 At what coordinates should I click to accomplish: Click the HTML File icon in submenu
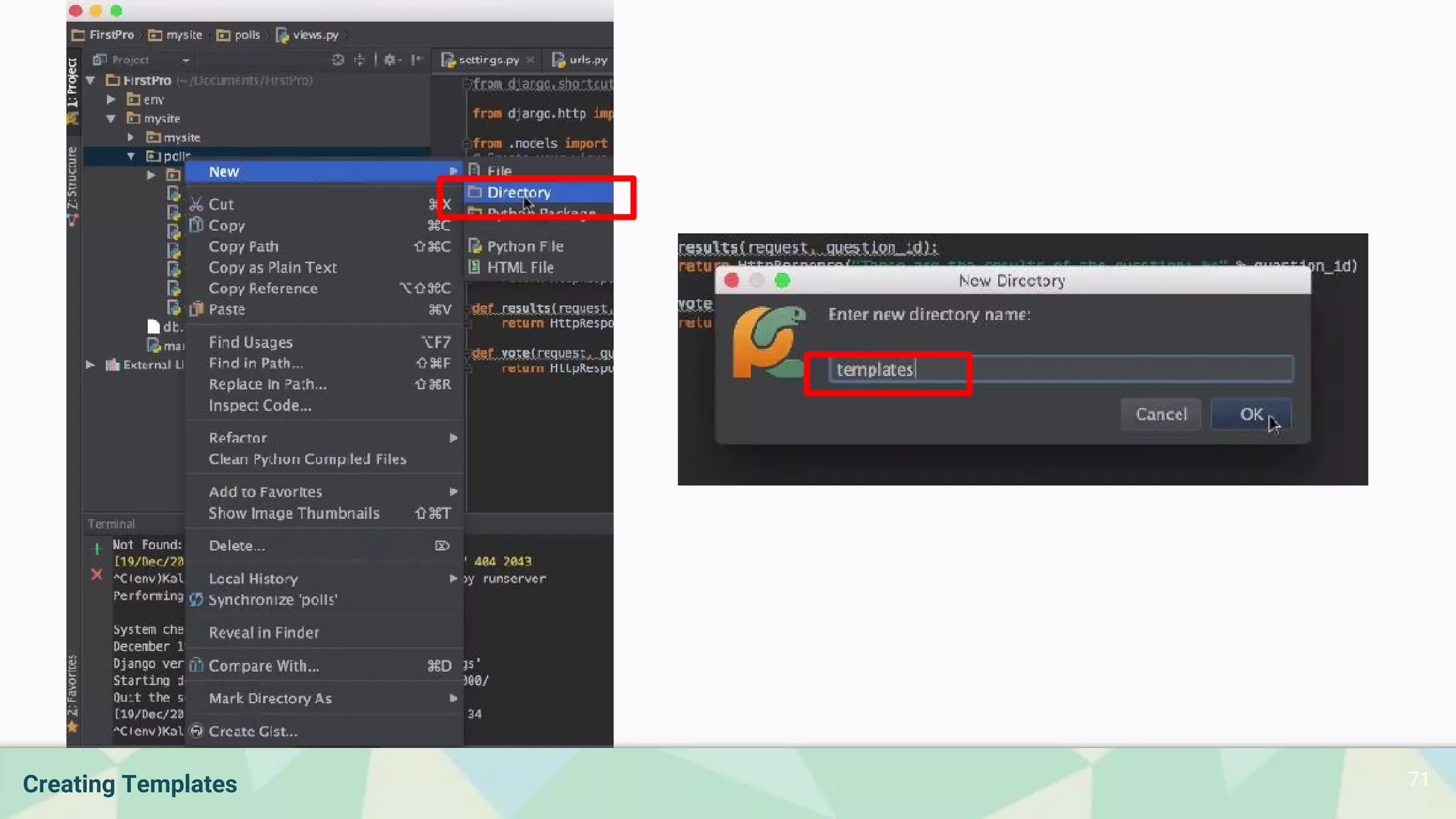pyautogui.click(x=475, y=267)
